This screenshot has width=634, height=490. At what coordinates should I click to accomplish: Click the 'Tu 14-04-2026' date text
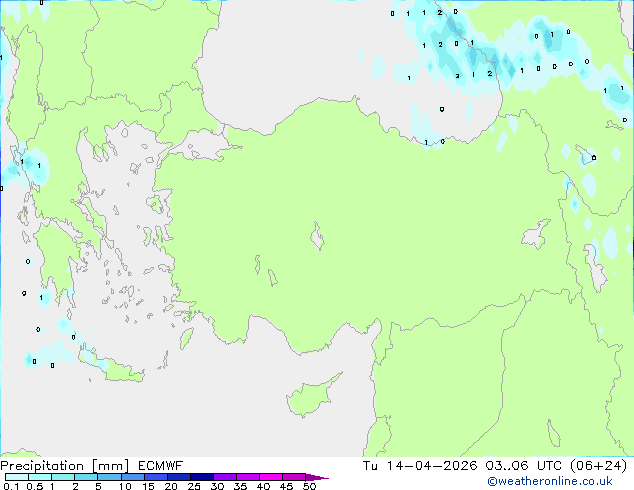pyautogui.click(x=420, y=466)
